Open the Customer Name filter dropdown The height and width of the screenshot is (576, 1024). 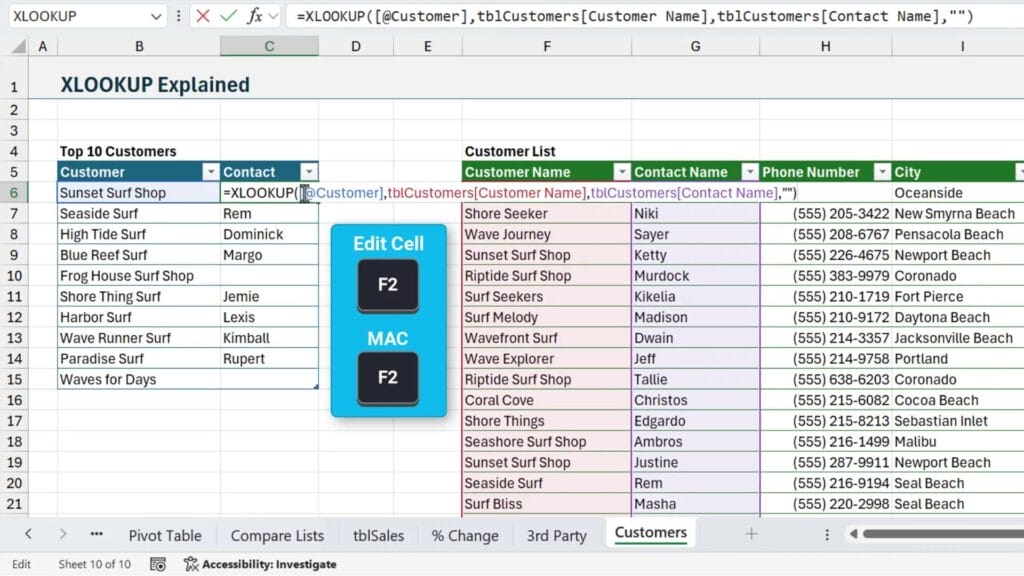621,172
